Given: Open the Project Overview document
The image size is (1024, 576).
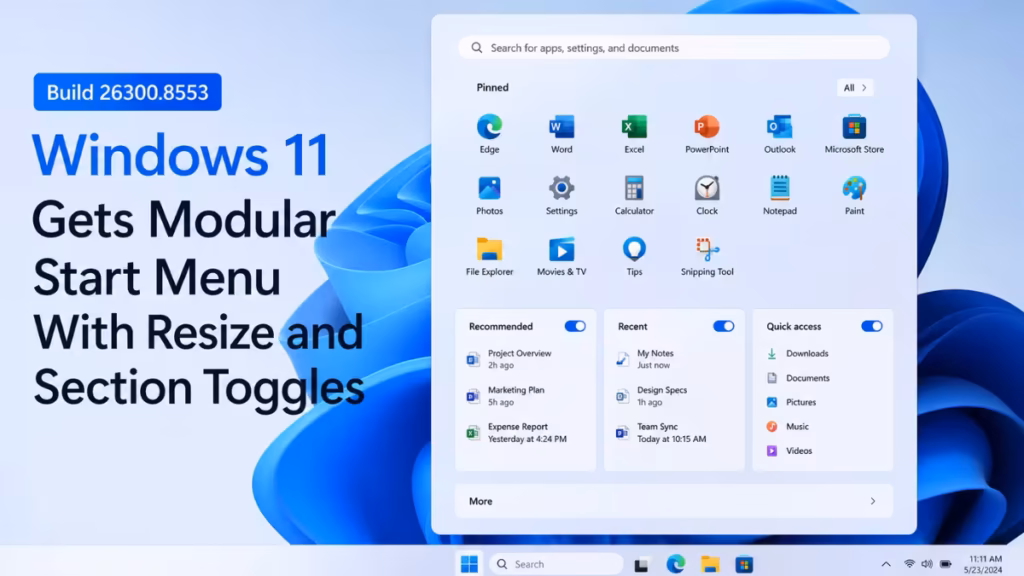Looking at the screenshot, I should point(509,359).
